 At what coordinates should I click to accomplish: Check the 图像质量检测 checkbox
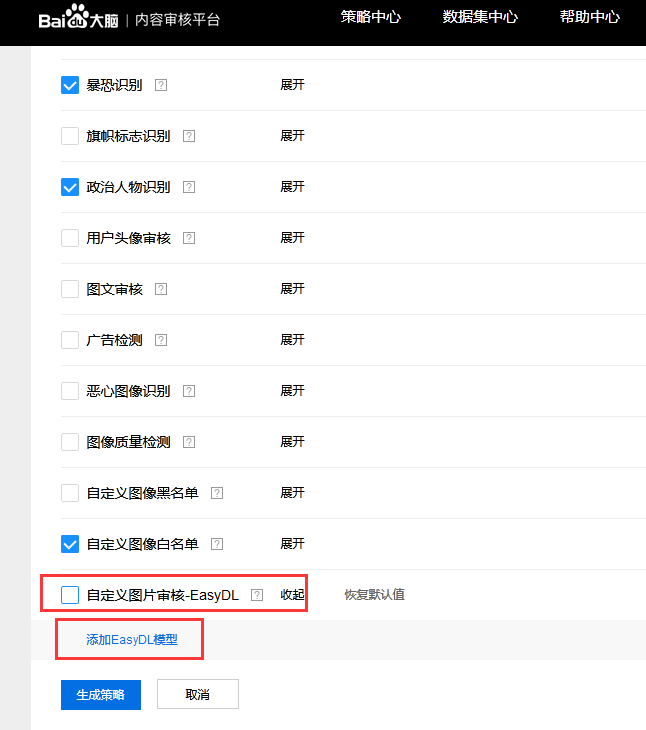coord(70,442)
